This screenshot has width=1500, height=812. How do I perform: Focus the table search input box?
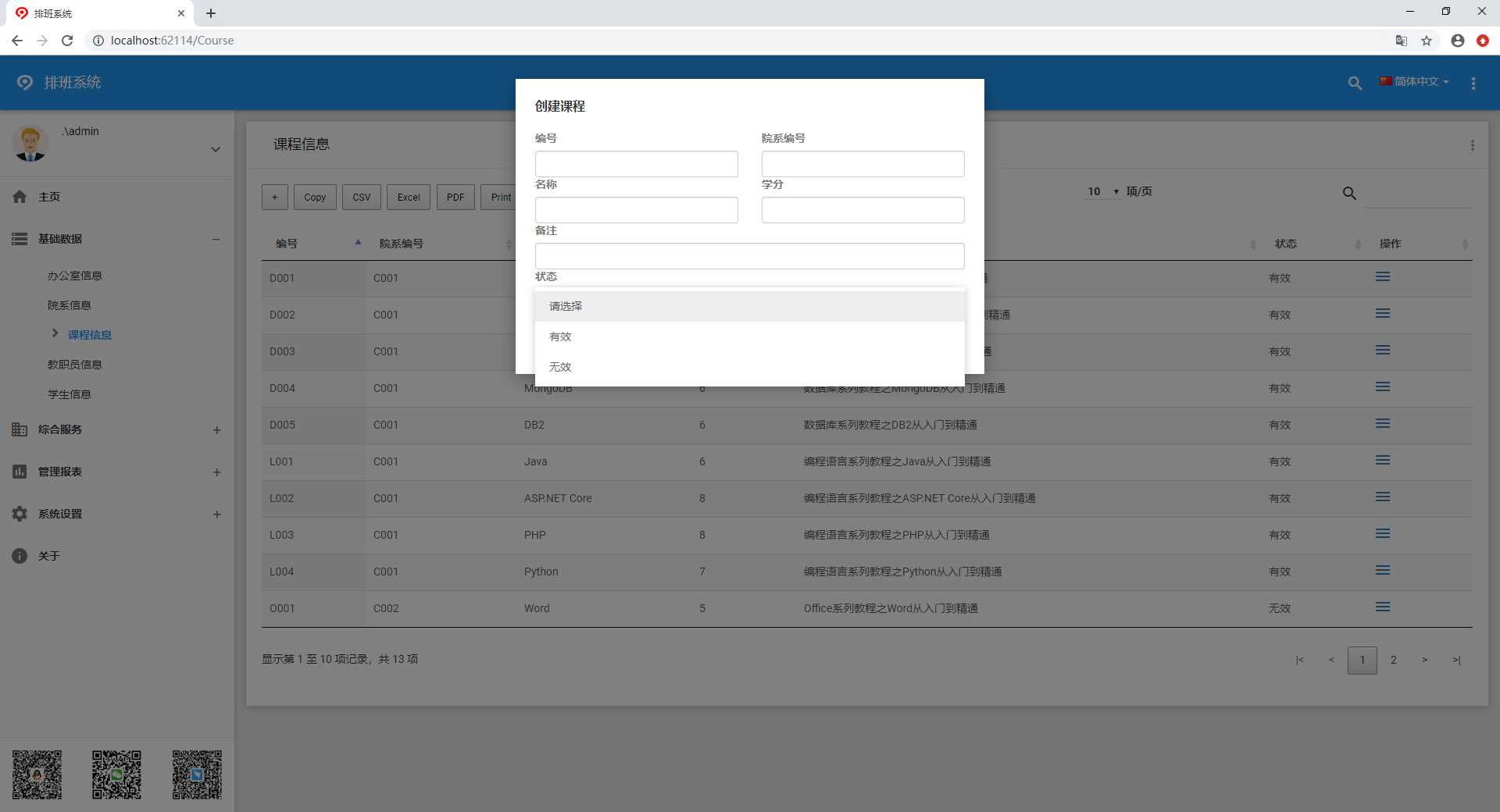click(x=1418, y=194)
